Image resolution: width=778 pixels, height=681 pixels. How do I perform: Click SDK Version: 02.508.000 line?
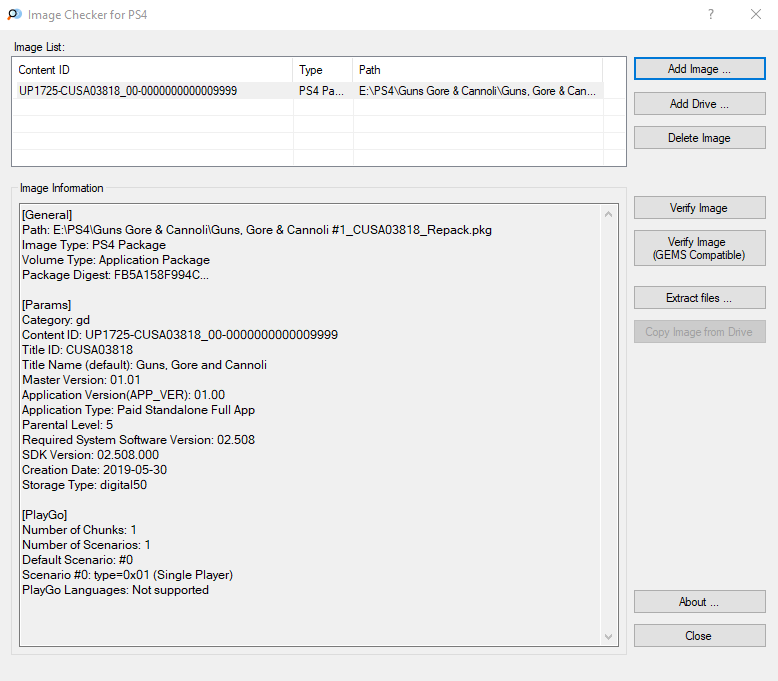tap(90, 455)
